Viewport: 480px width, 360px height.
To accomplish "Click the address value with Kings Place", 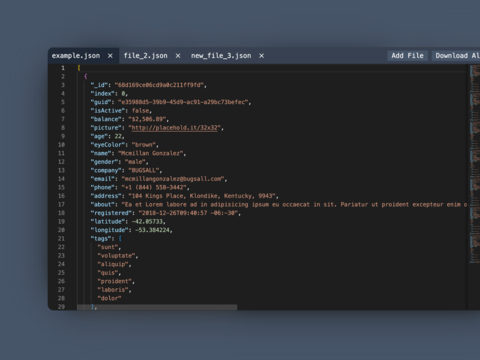I will click(x=202, y=196).
